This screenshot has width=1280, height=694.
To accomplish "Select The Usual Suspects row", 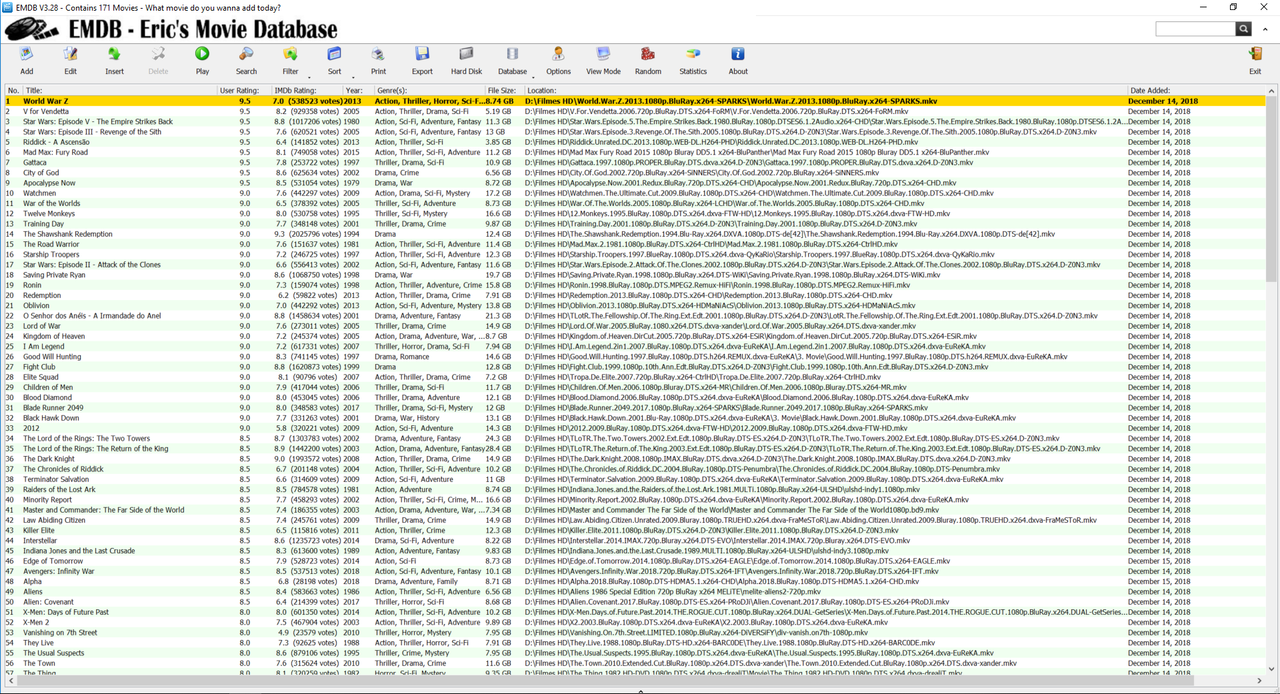I will coord(634,653).
